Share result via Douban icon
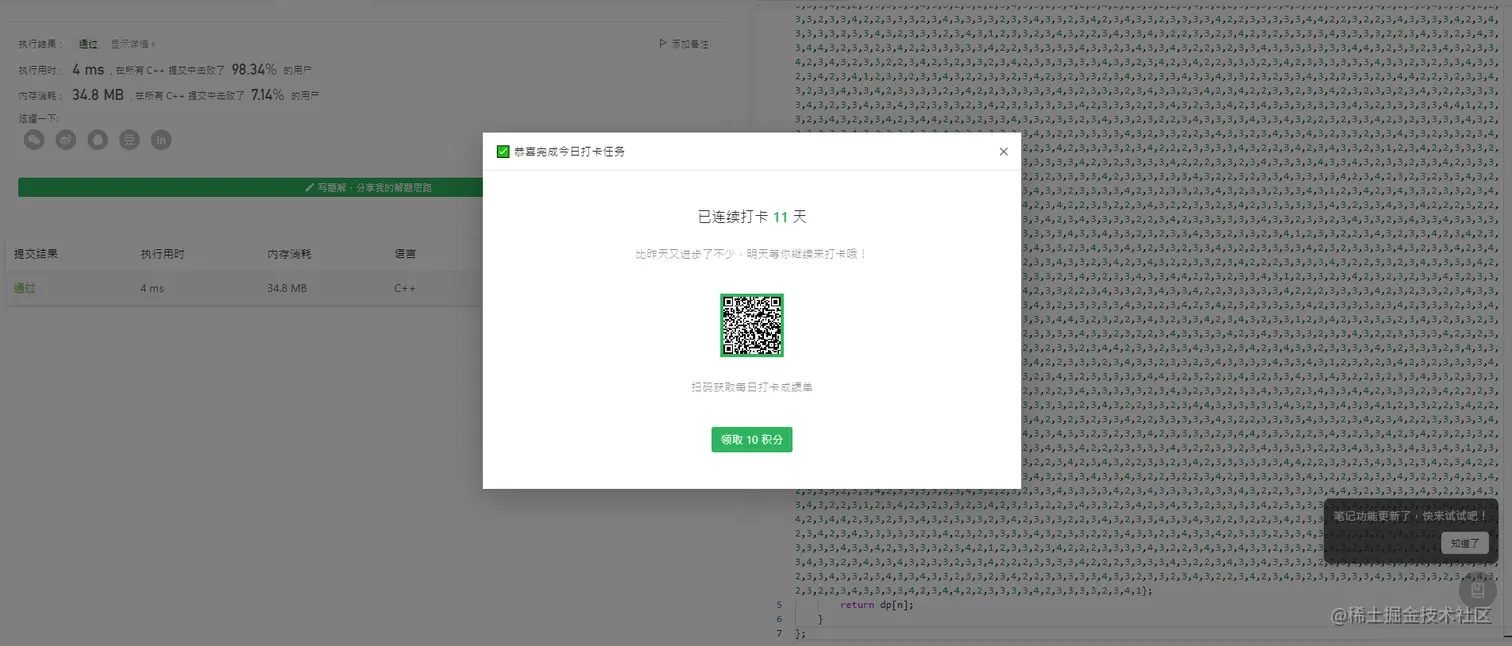This screenshot has width=1512, height=646. 130,140
